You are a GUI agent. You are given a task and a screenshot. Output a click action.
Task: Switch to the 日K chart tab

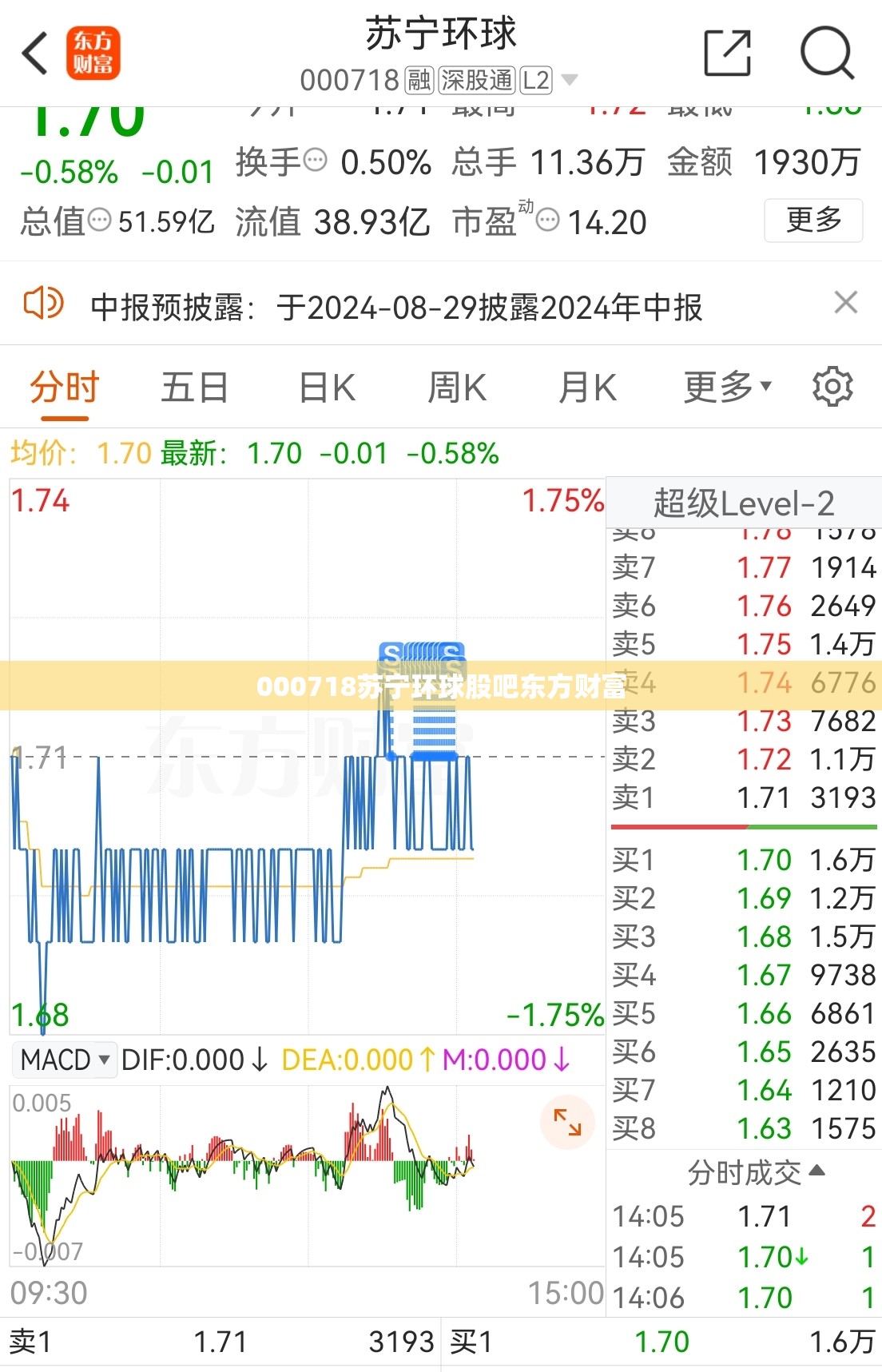pyautogui.click(x=327, y=388)
